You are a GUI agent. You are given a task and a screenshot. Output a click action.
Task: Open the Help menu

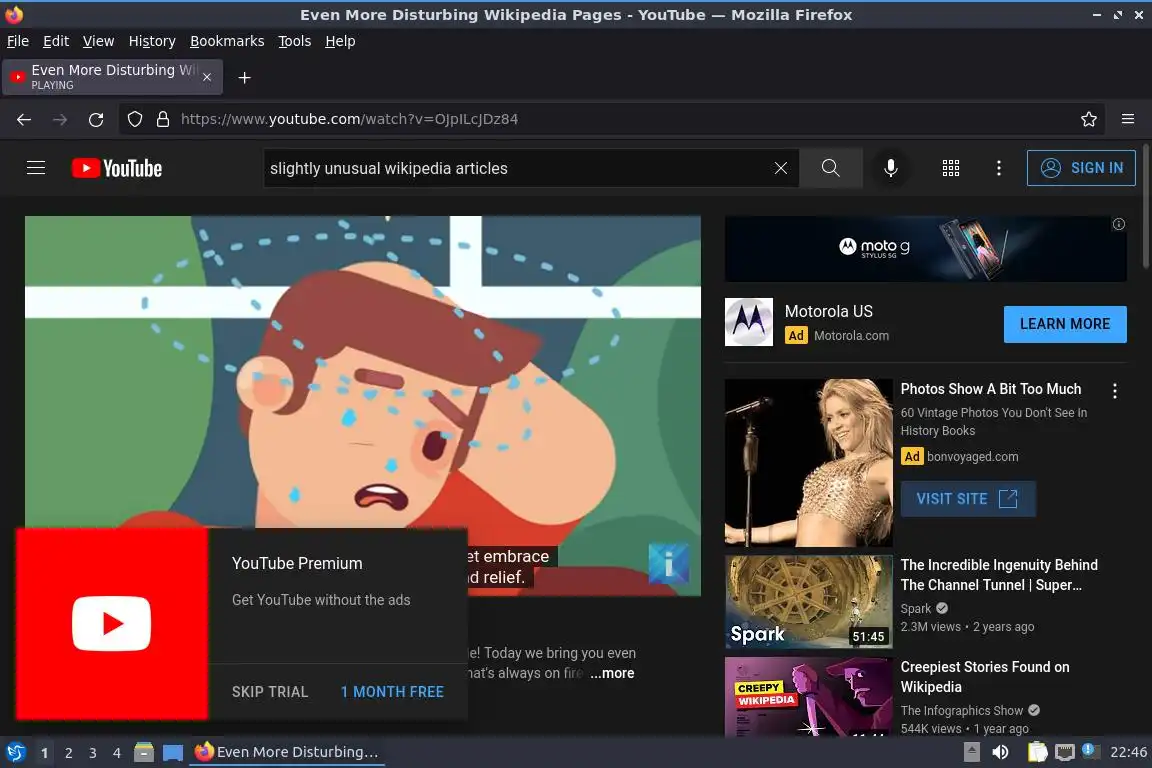point(340,41)
